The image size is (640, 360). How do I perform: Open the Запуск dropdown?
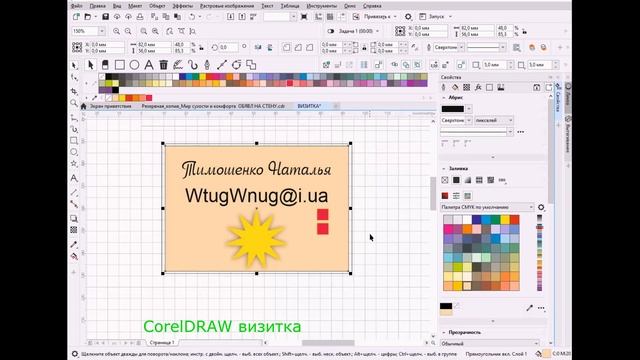[x=450, y=17]
